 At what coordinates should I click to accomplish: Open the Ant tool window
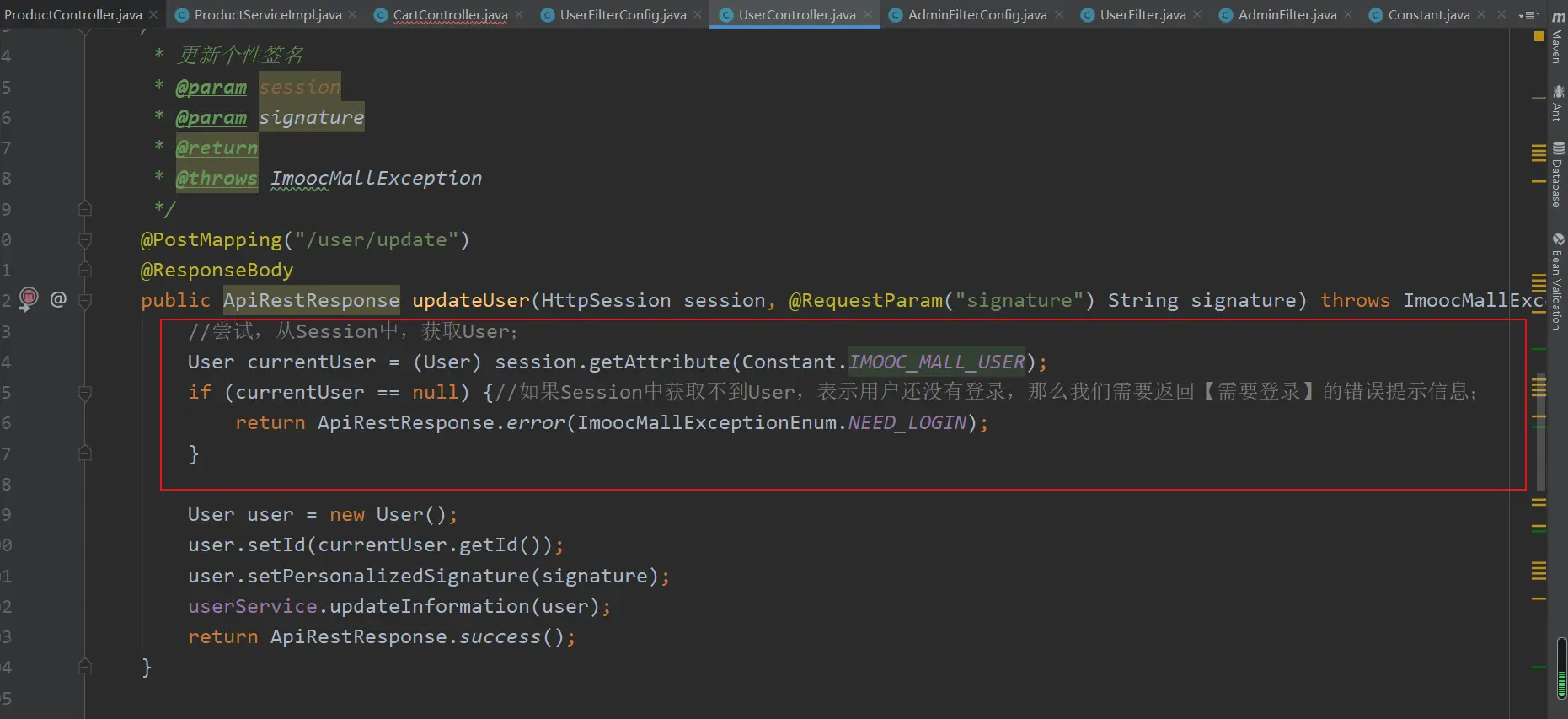pyautogui.click(x=1557, y=104)
